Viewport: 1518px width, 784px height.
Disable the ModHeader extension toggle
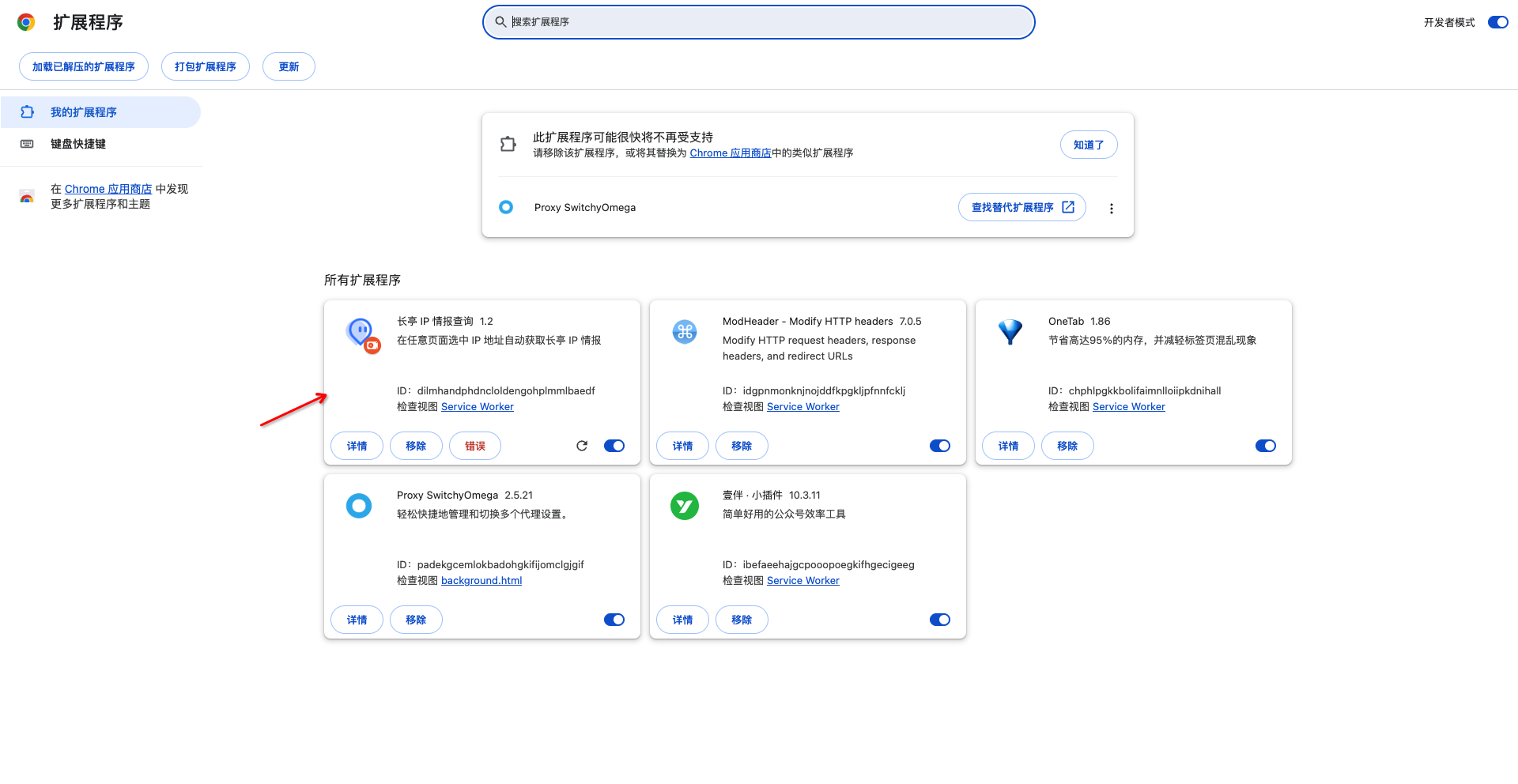pyautogui.click(x=939, y=446)
